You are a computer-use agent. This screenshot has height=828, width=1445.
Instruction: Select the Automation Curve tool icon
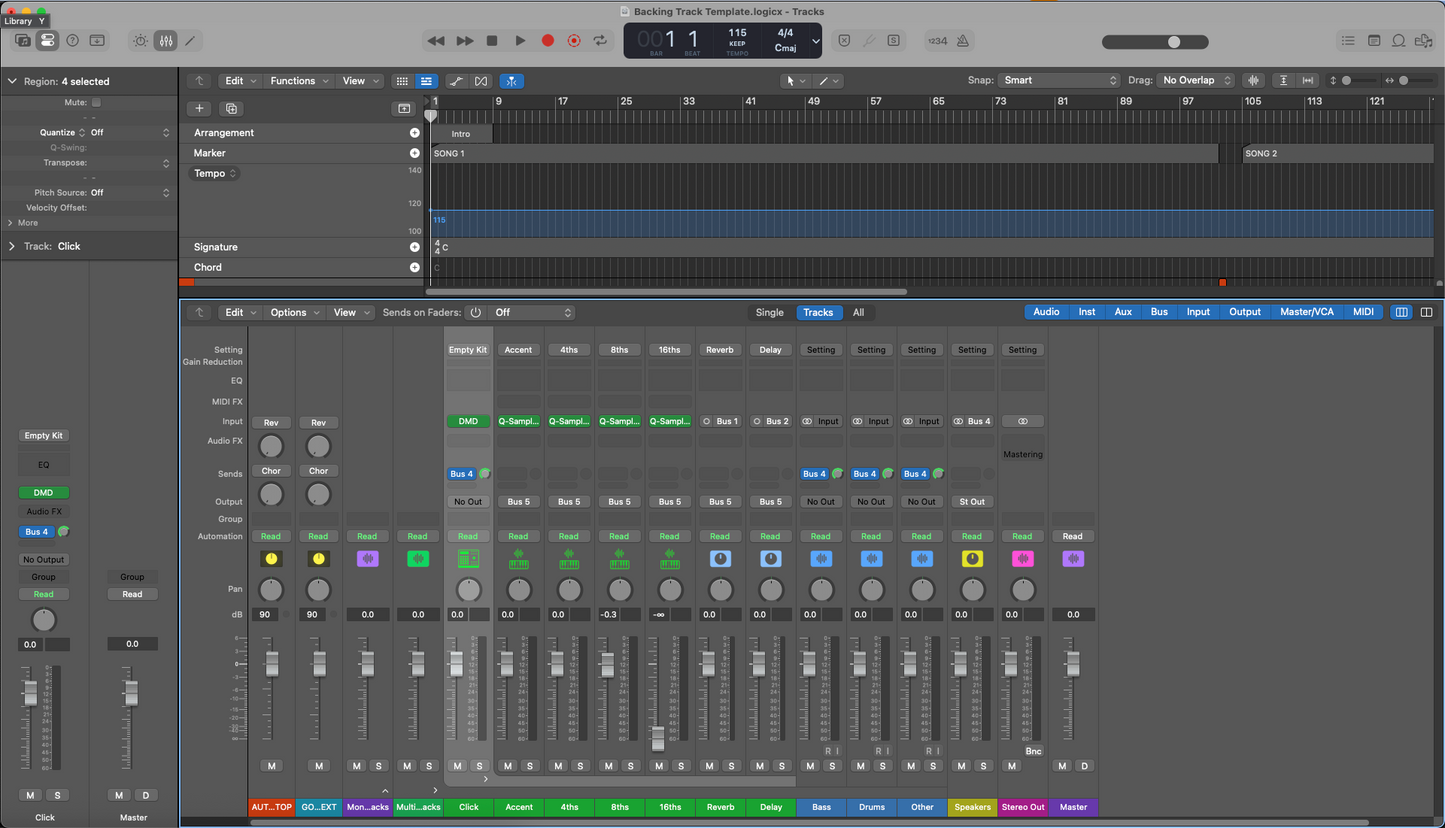pos(456,81)
